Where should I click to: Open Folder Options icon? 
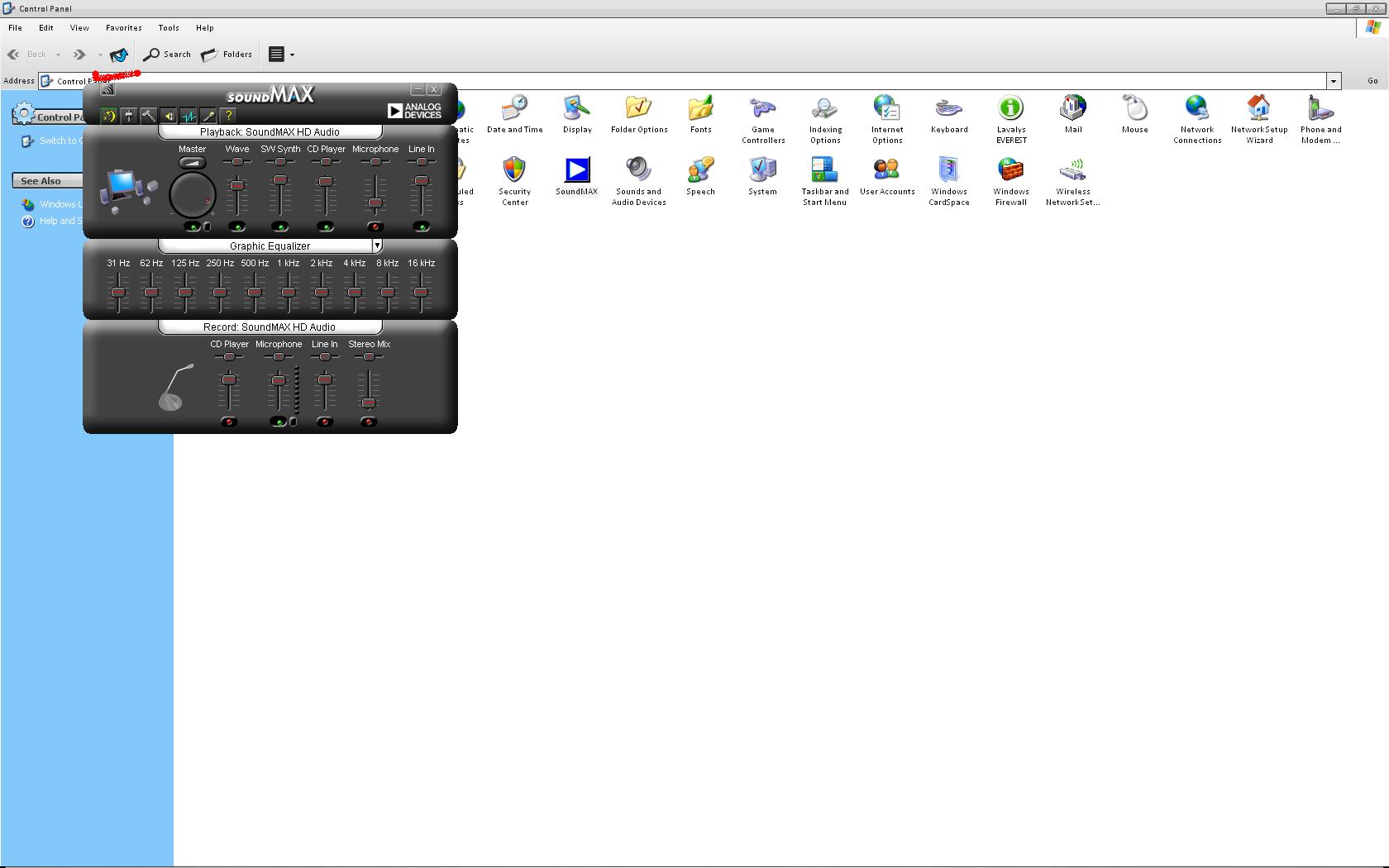(639, 115)
